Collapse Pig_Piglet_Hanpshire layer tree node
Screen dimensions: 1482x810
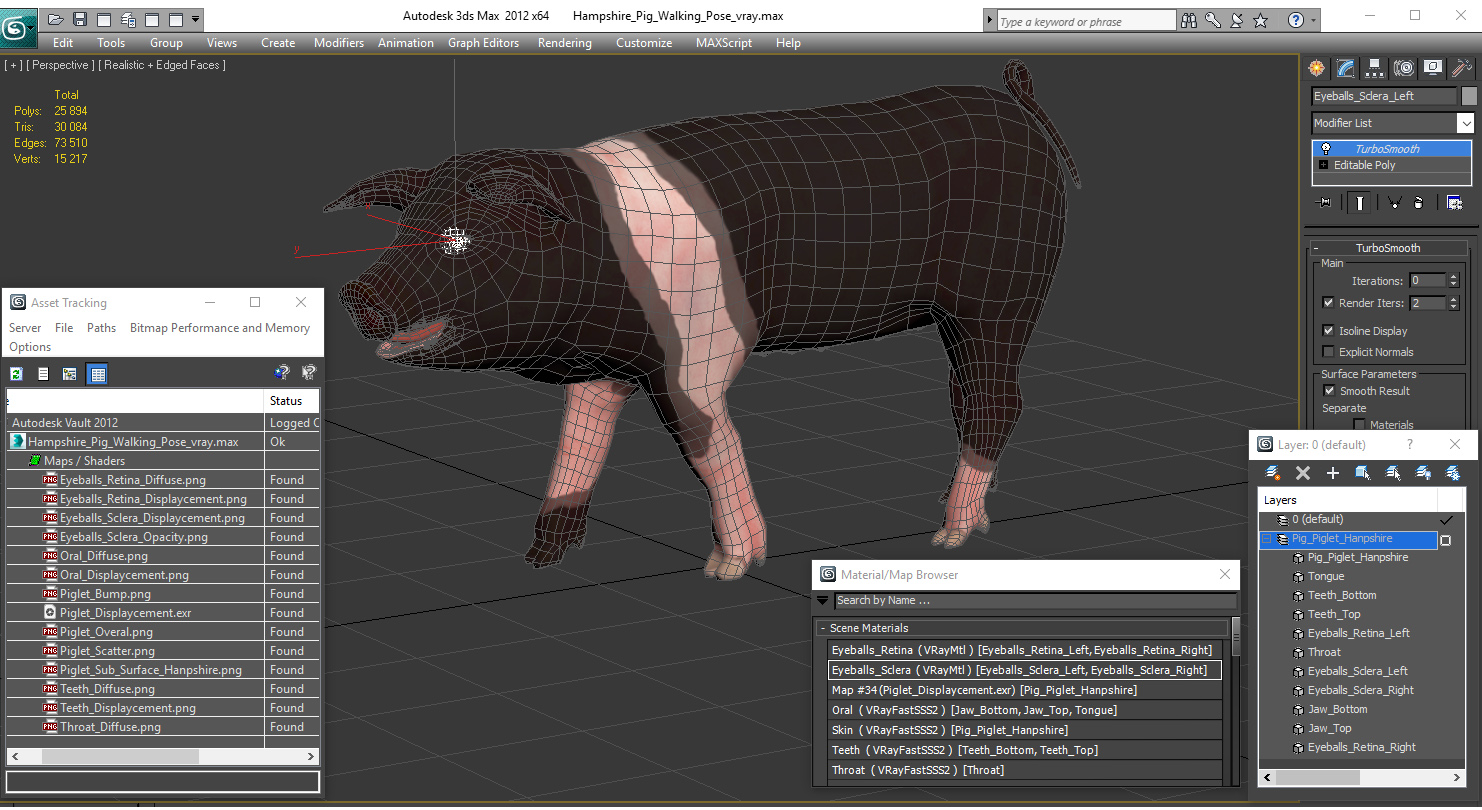click(1267, 539)
